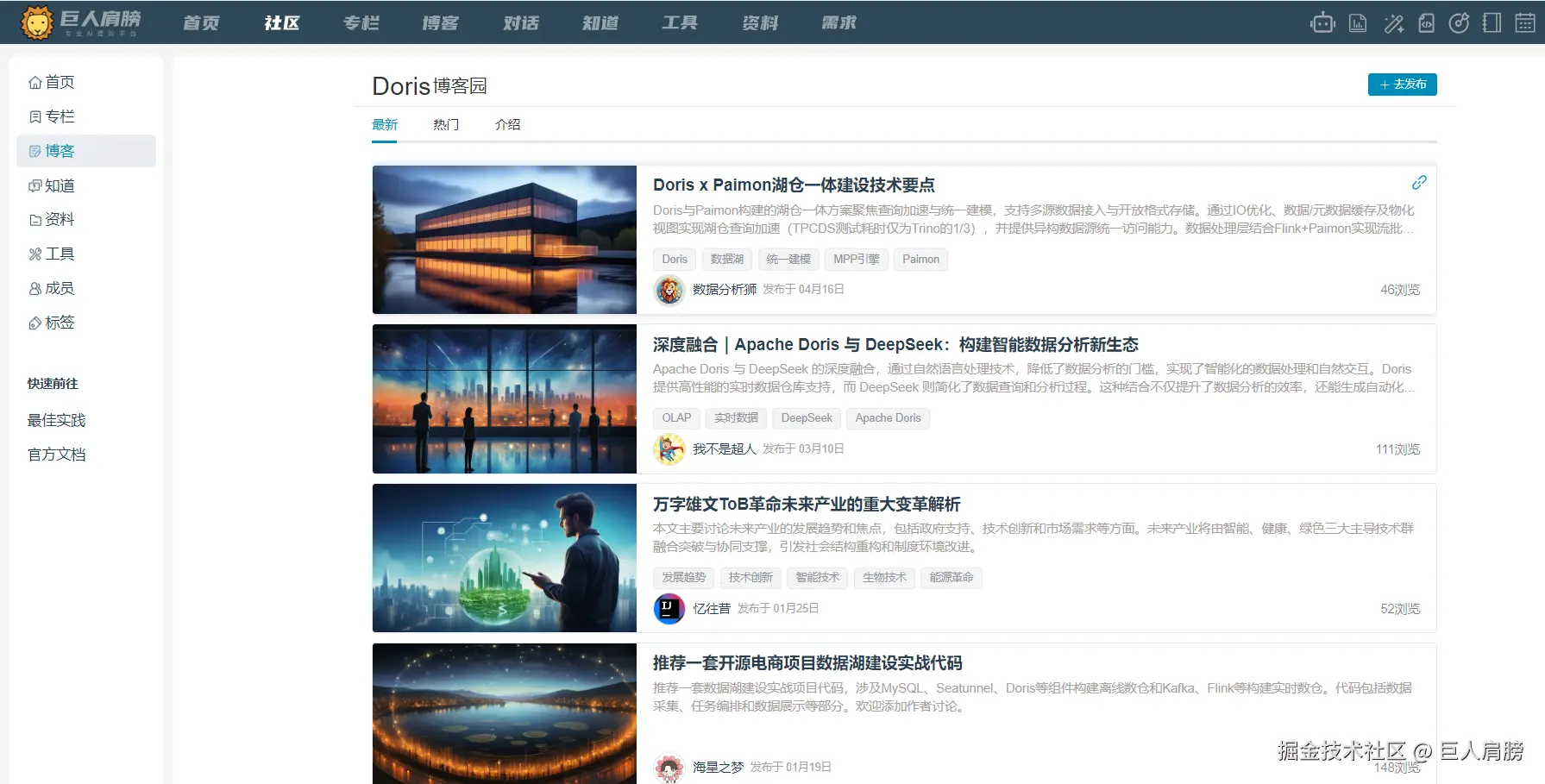1545x784 pixels.
Task: Open 对话 in the top navigation bar
Action: point(520,22)
